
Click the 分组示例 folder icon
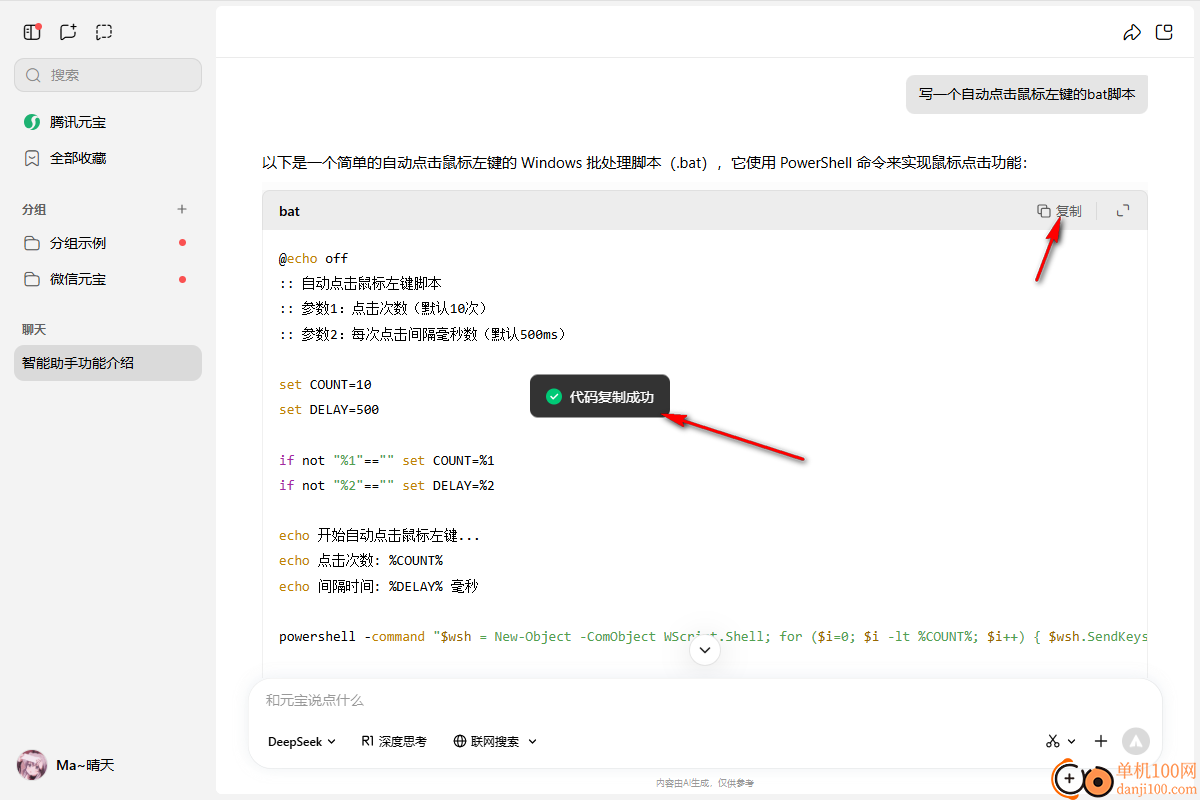(x=32, y=243)
